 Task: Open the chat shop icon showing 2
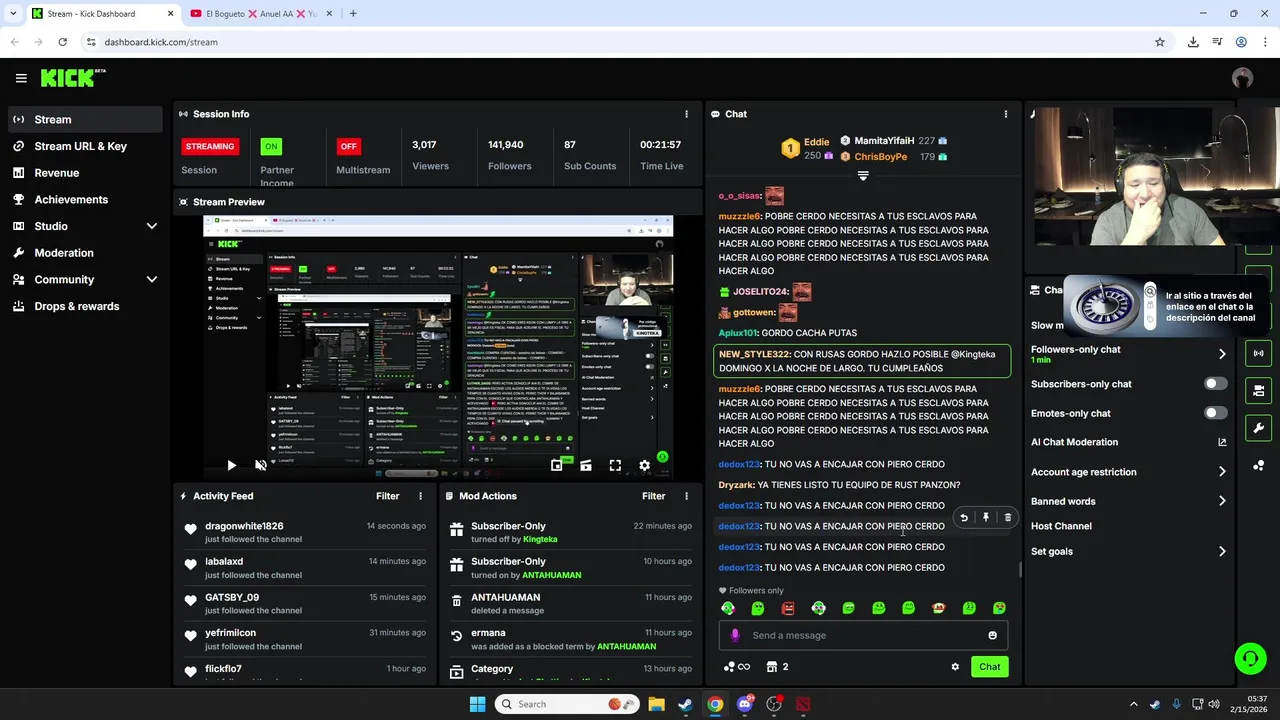pyautogui.click(x=777, y=667)
